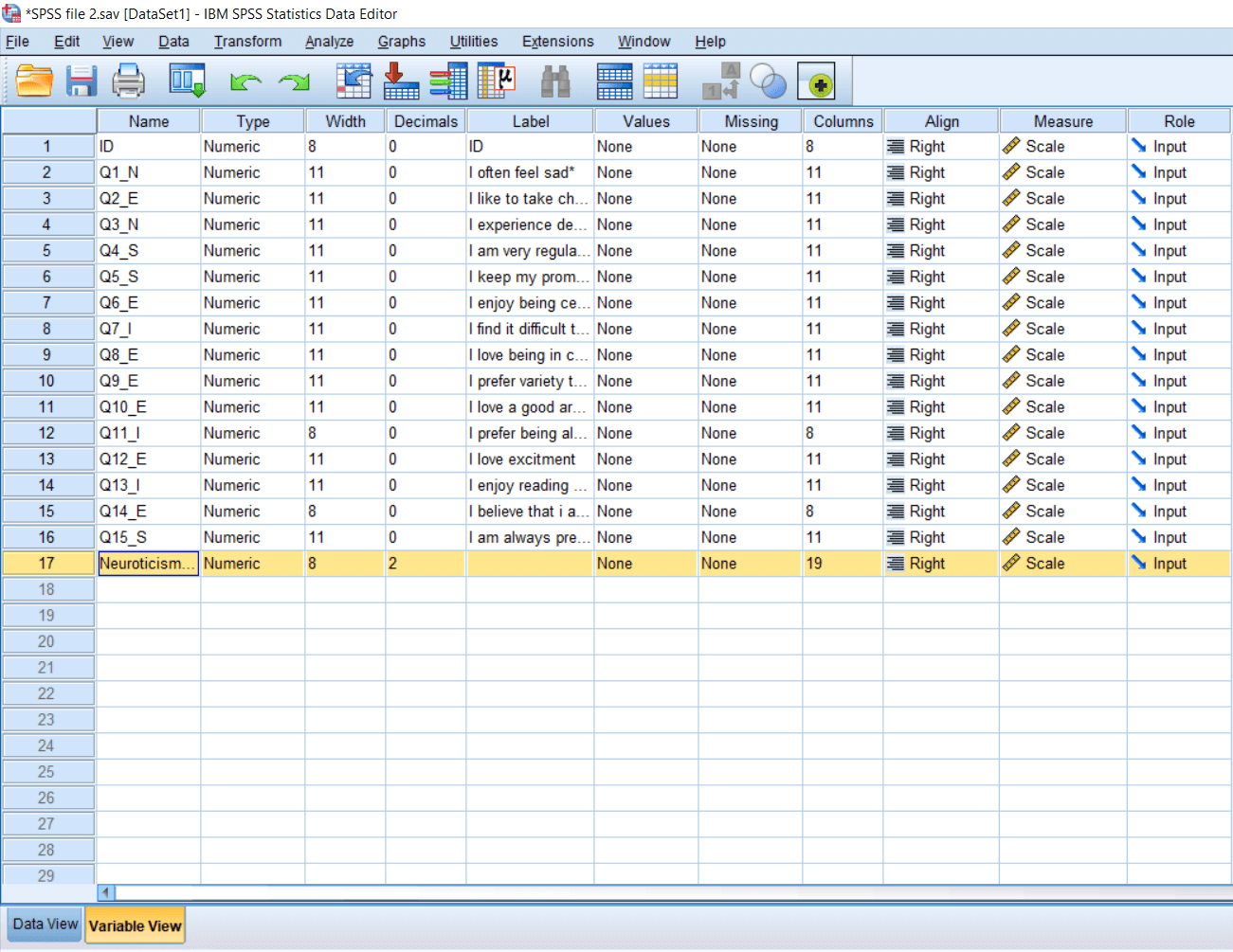
Task: Open the Recall recently used dialogs icon
Action: (x=187, y=81)
